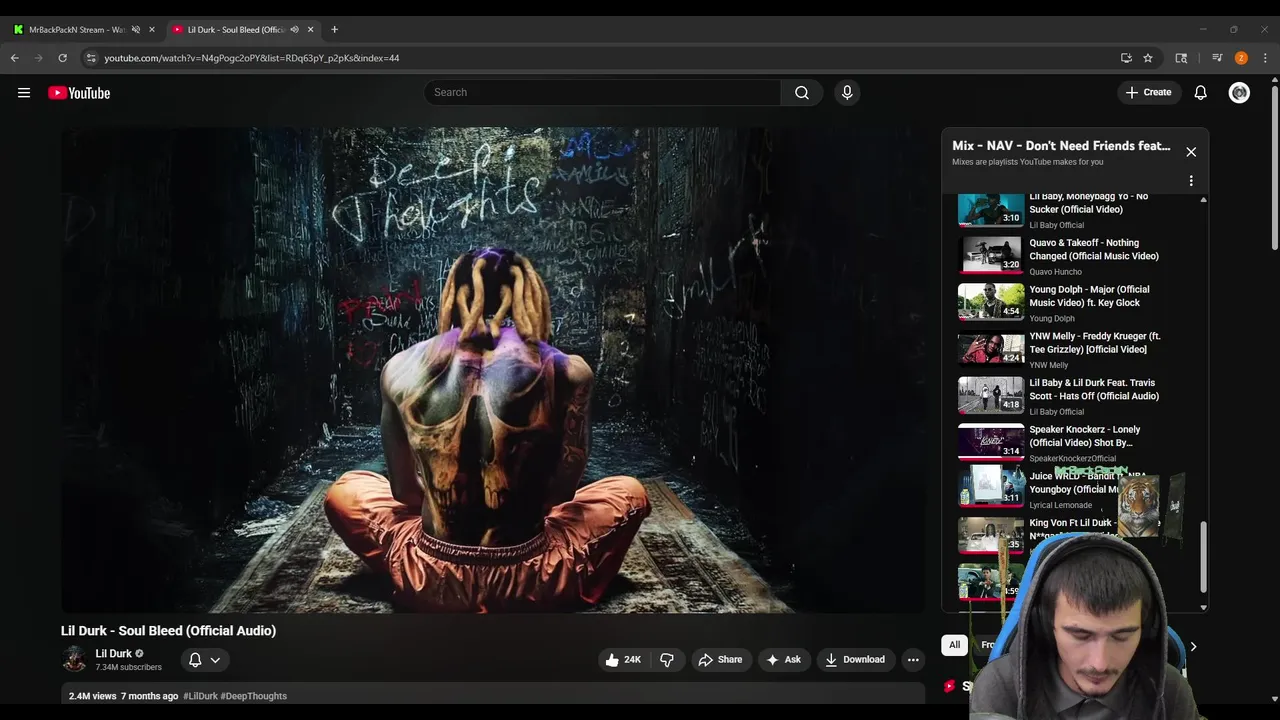Image resolution: width=1280 pixels, height=720 pixels.
Task: Click the page vertical scrollbar
Action: [x=1274, y=170]
